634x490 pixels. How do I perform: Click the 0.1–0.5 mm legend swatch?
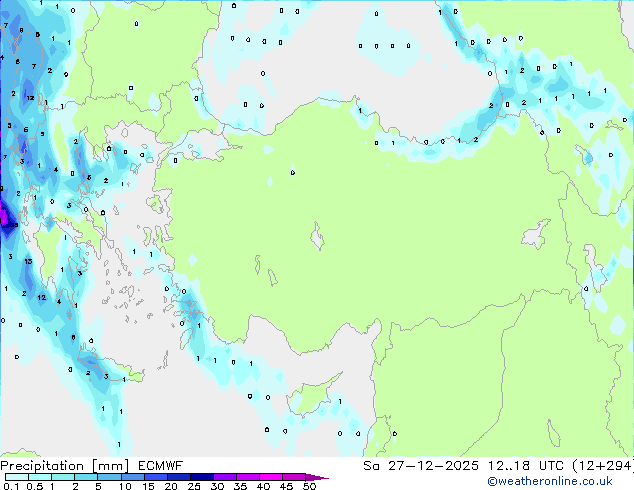point(17,477)
